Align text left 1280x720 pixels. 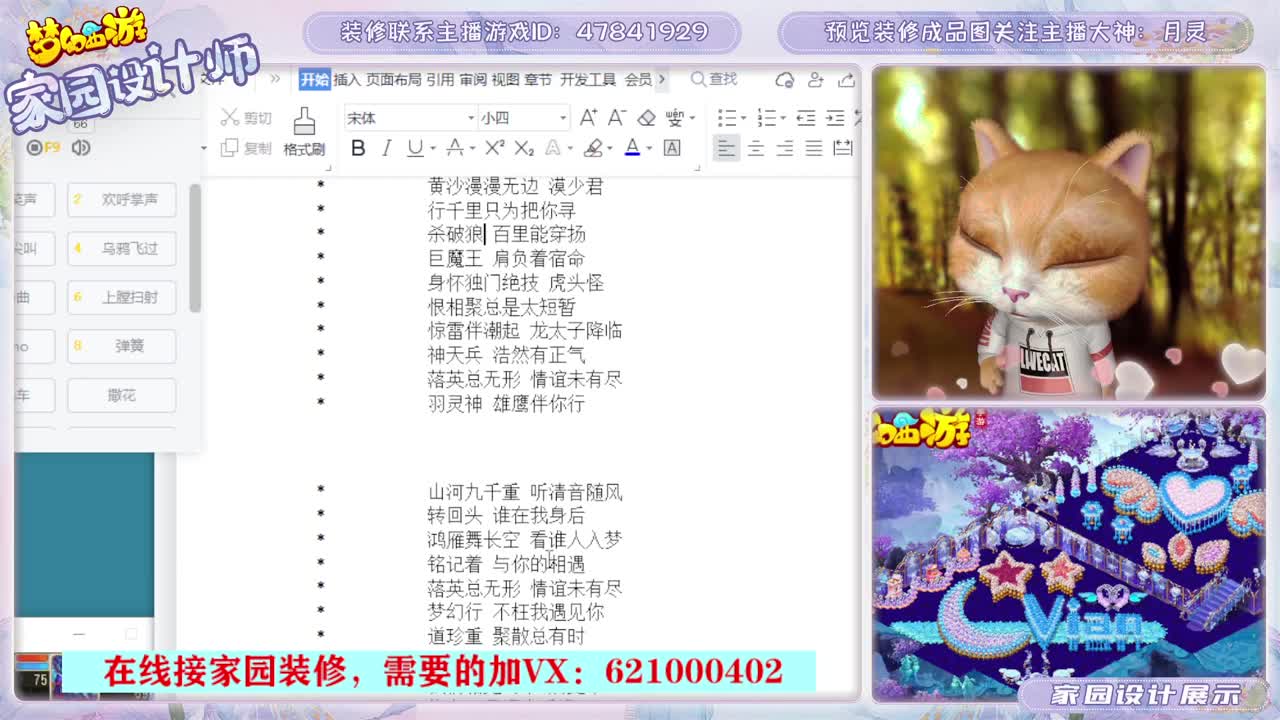pyautogui.click(x=726, y=148)
